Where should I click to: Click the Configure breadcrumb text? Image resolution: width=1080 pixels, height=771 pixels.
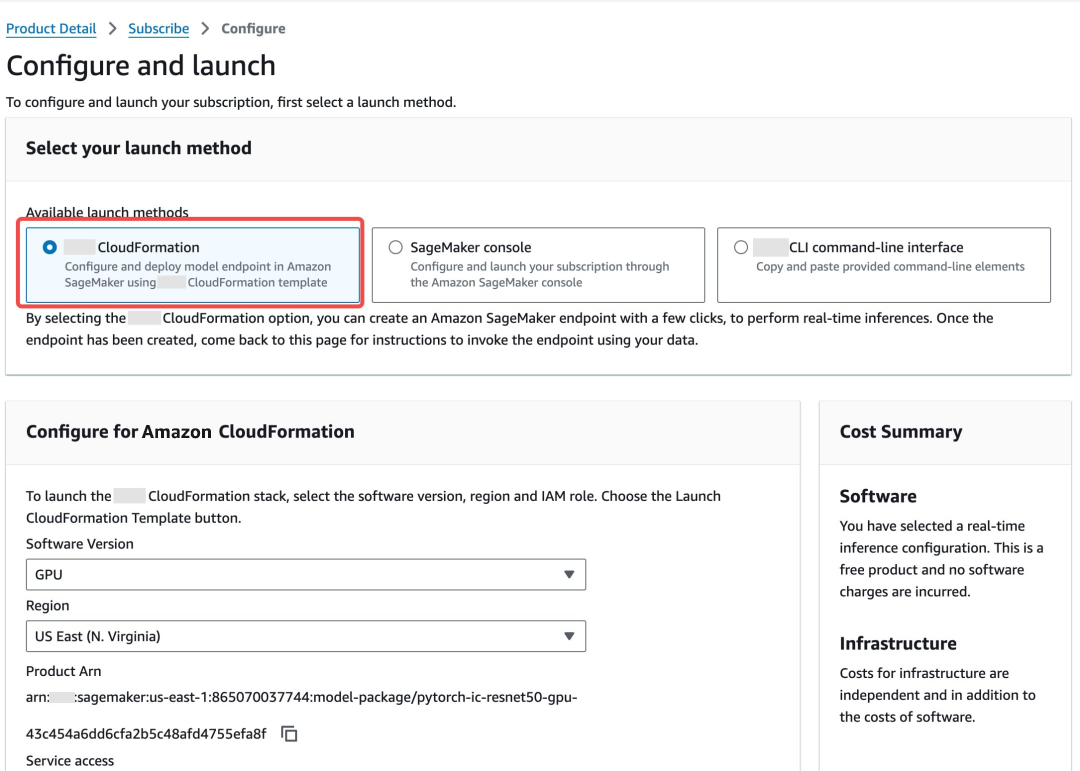(x=253, y=28)
